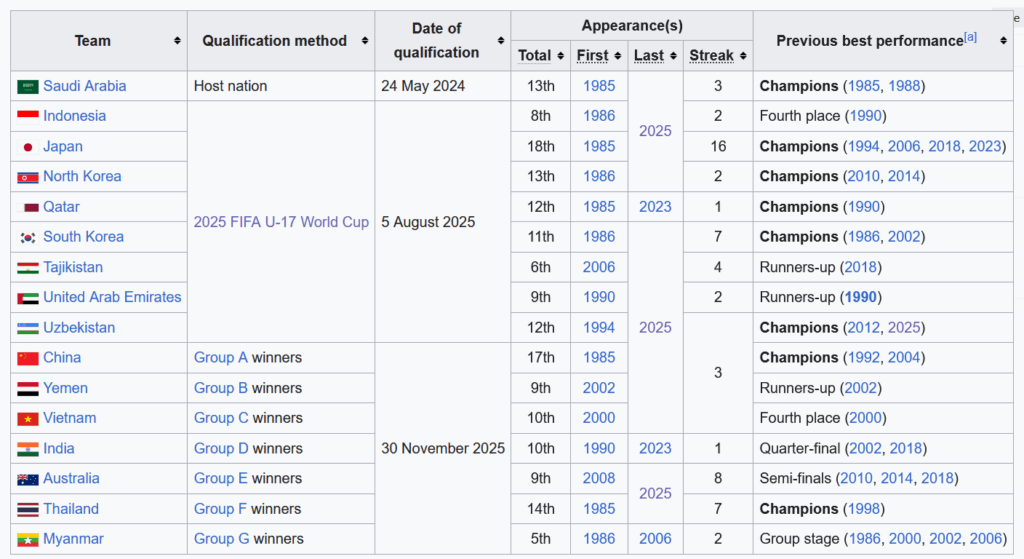Screen dimensions: 1024x559
Task: Click the Australia flag icon
Action: point(27,480)
